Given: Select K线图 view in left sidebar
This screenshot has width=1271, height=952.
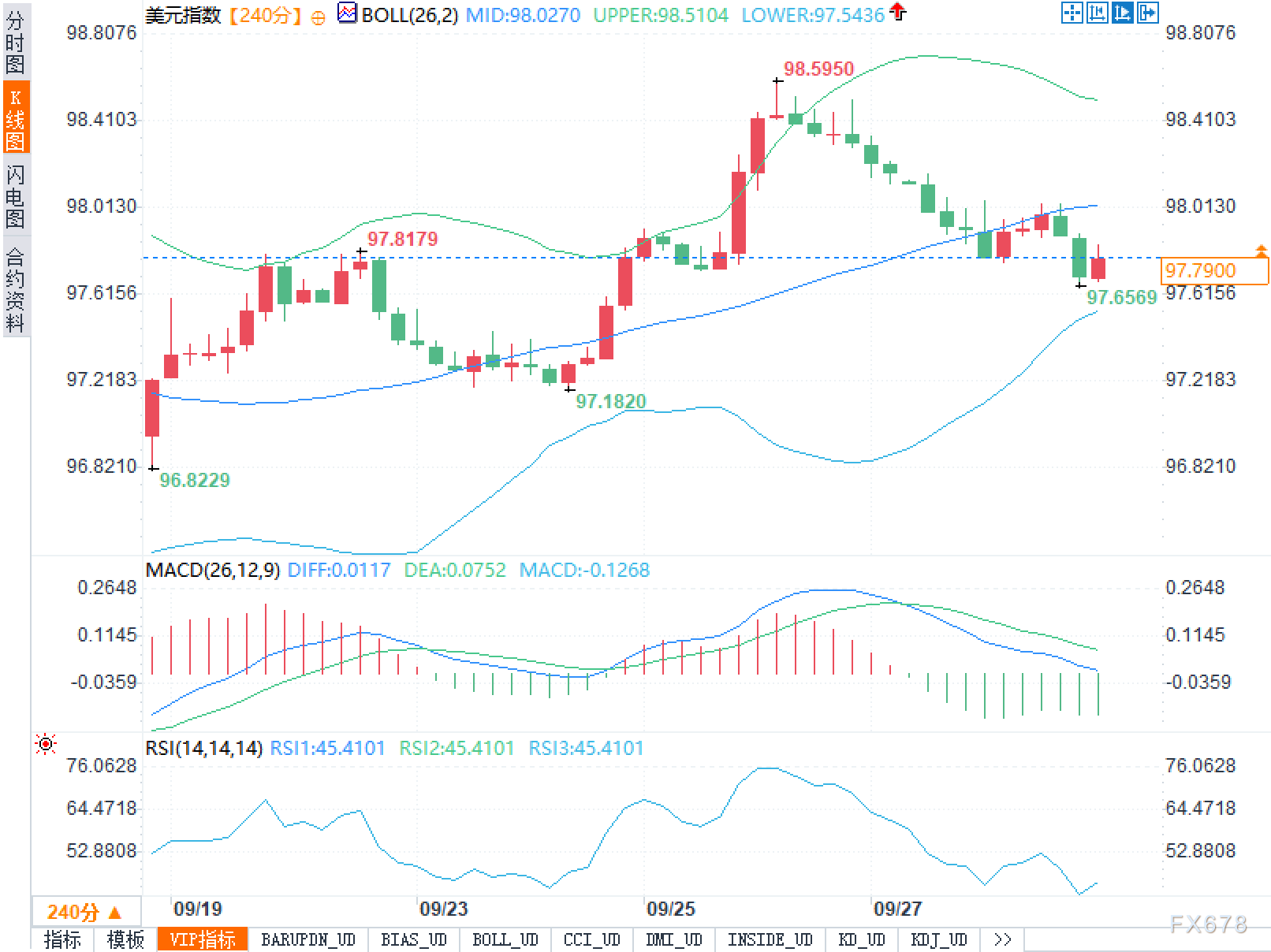Looking at the screenshot, I should pos(15,119).
